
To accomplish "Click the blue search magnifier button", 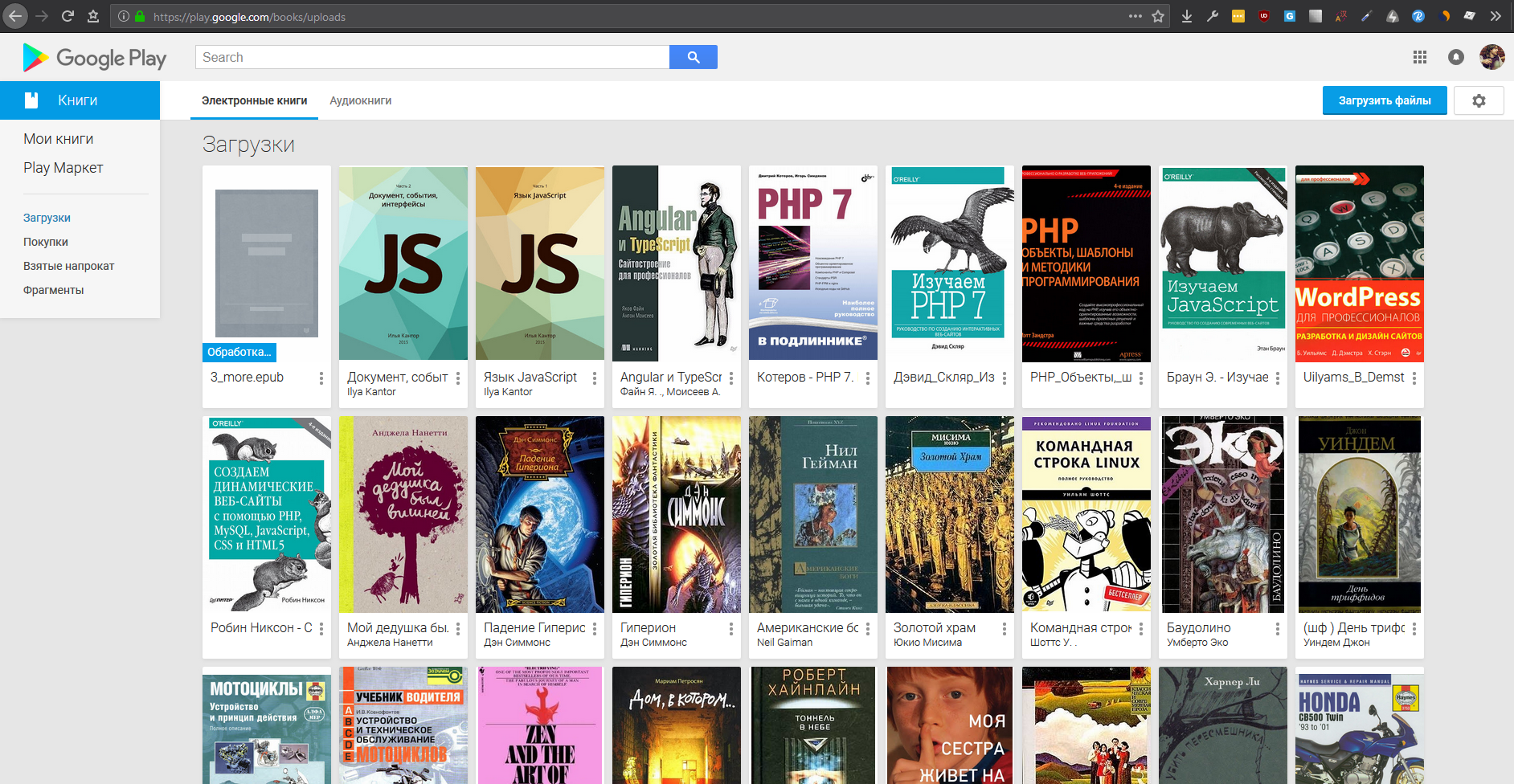I will click(693, 57).
